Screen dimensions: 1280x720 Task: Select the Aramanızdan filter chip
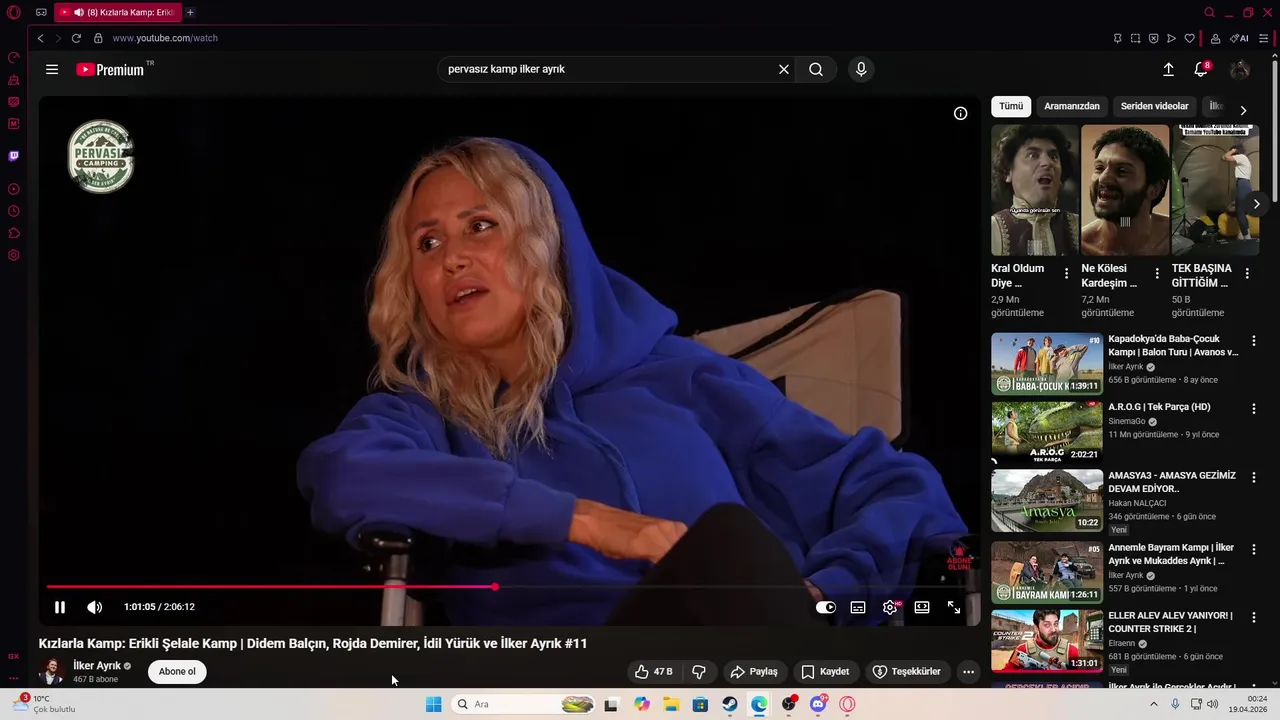(x=1072, y=106)
